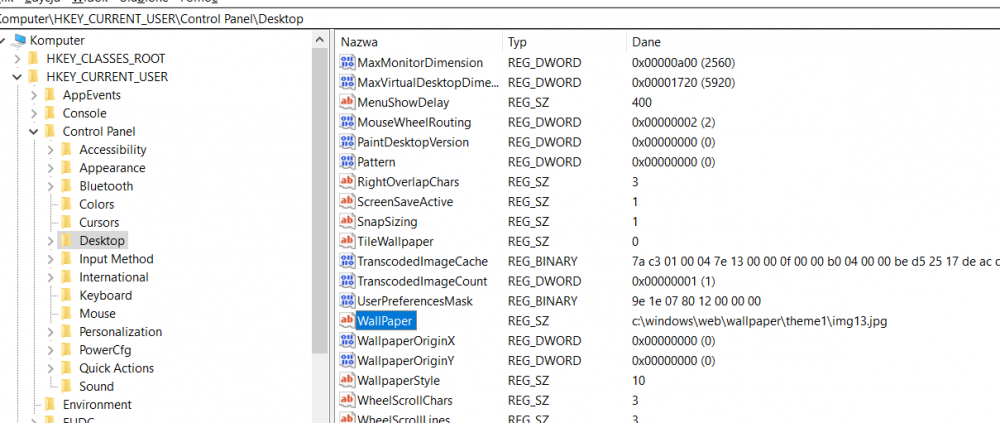Click the MenuShowDelay string value icon
1000x423 pixels.
(x=348, y=102)
